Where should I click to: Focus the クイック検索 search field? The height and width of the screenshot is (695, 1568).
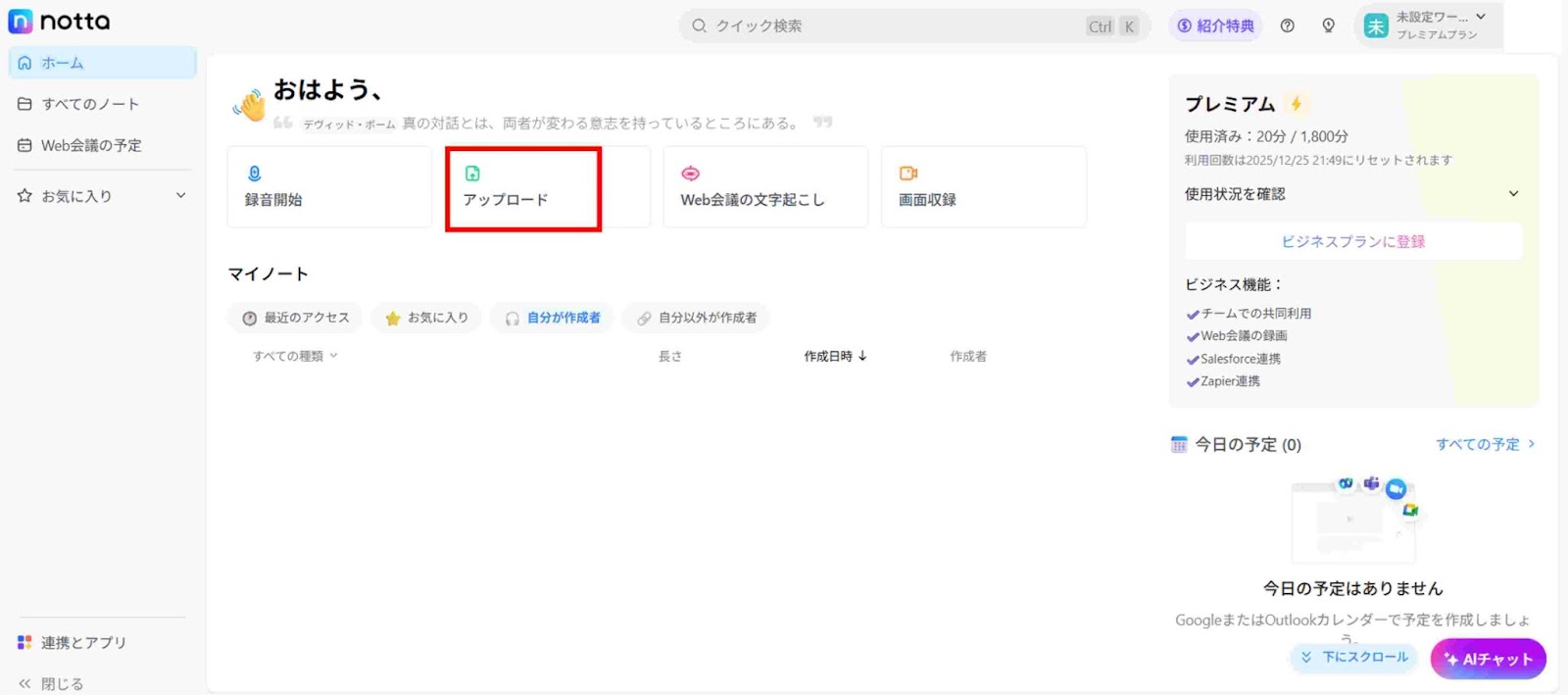(913, 25)
